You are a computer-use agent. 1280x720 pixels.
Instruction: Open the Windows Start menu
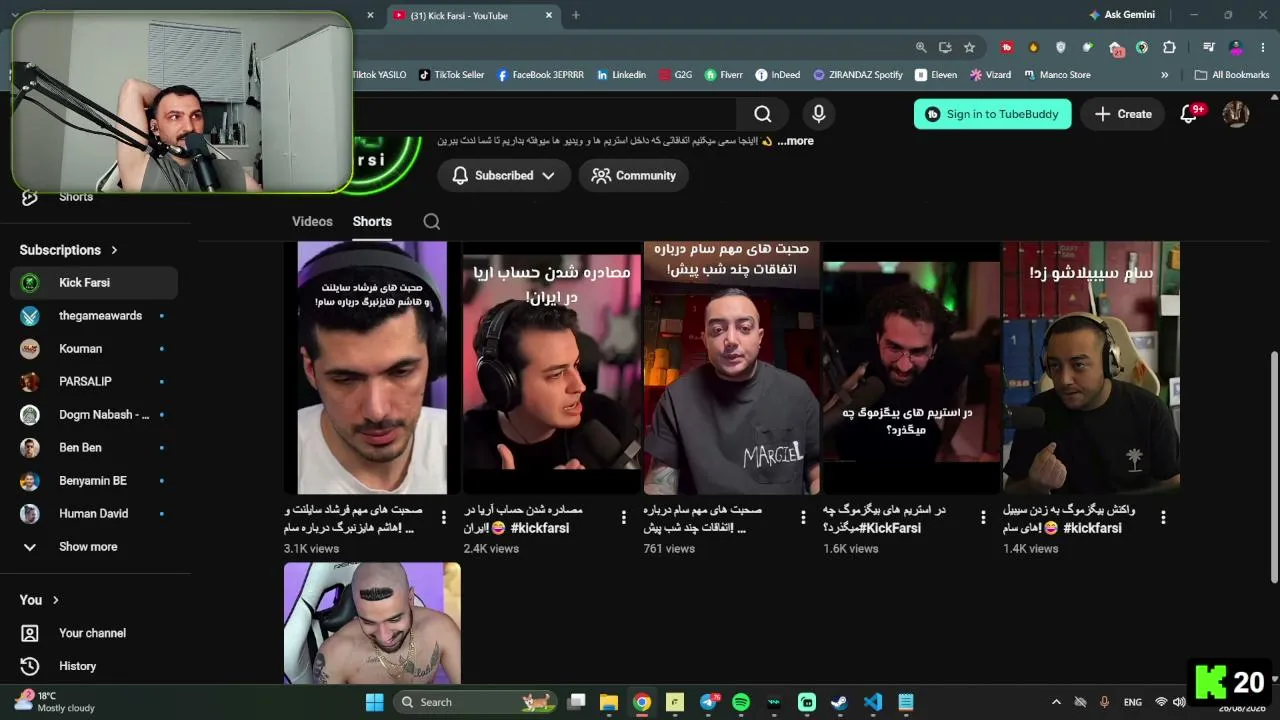(375, 702)
